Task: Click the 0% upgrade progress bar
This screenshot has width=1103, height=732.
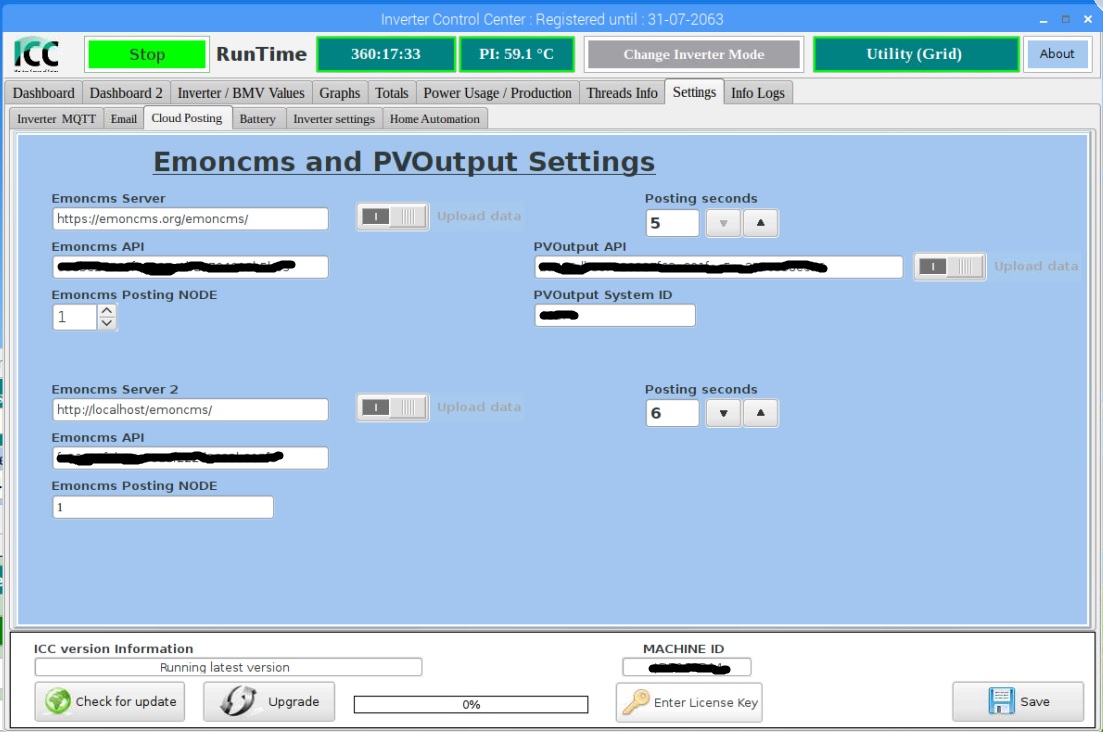Action: (471, 704)
